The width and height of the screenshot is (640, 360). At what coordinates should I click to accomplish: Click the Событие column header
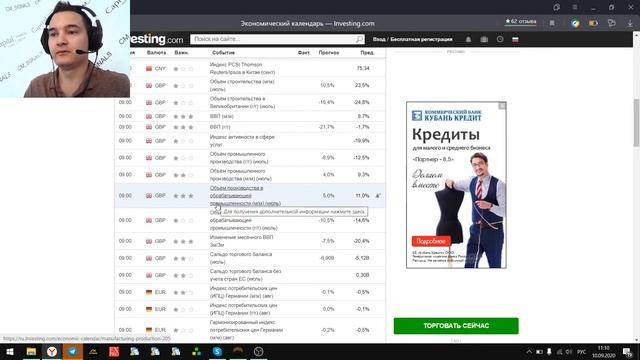pyautogui.click(x=223, y=53)
